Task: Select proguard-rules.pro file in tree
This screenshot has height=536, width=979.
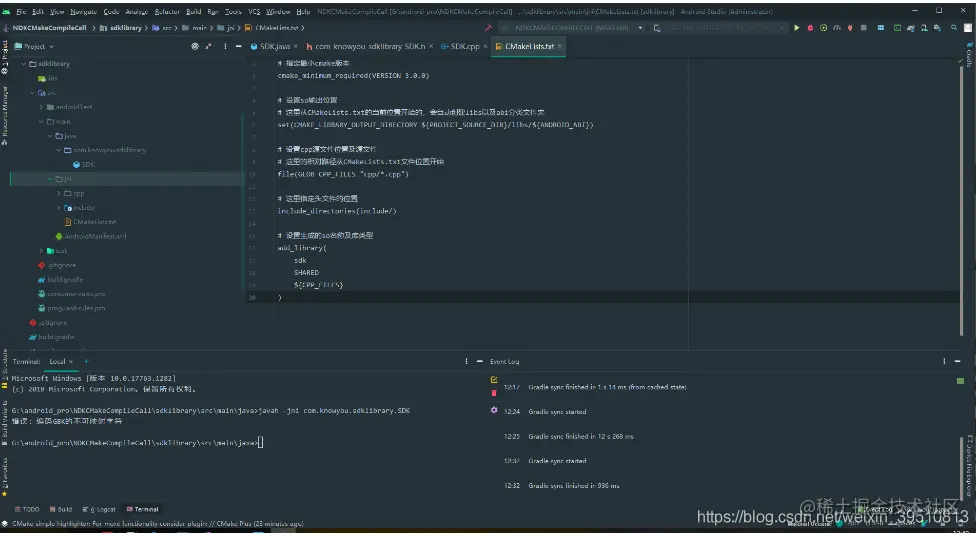Action: [x=71, y=308]
